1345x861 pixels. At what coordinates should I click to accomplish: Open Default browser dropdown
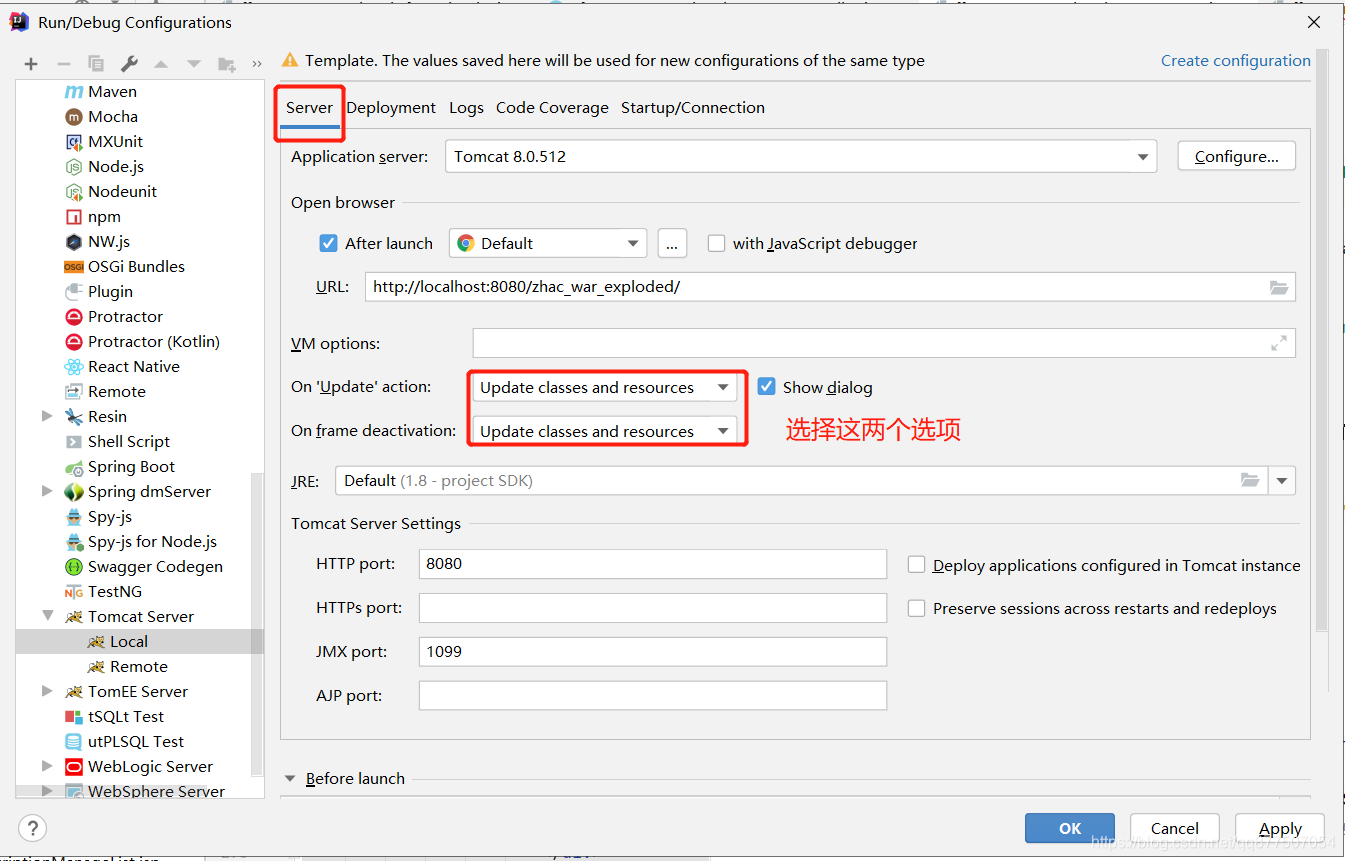[548, 243]
